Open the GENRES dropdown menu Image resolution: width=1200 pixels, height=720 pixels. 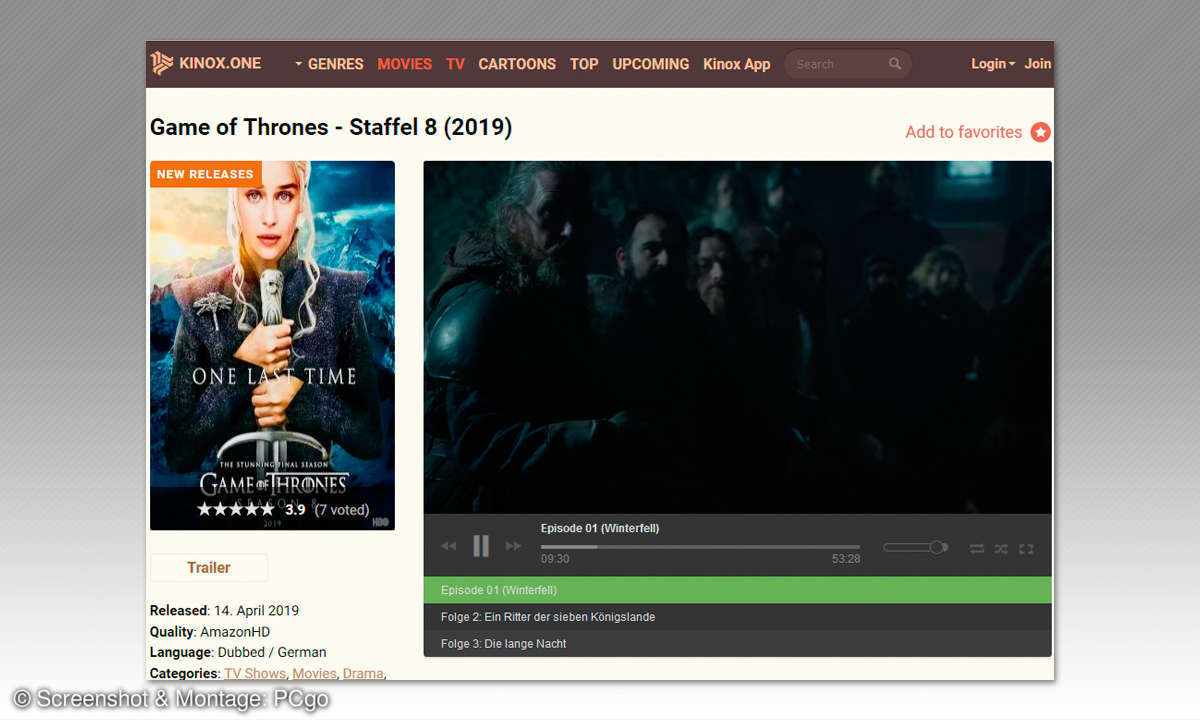329,64
